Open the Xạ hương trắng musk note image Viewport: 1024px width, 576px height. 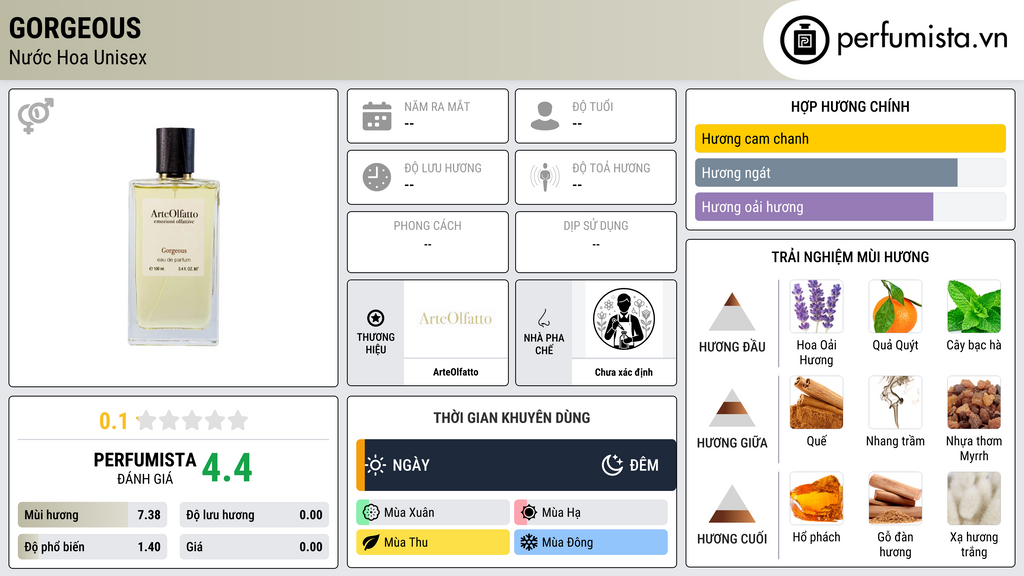974,498
